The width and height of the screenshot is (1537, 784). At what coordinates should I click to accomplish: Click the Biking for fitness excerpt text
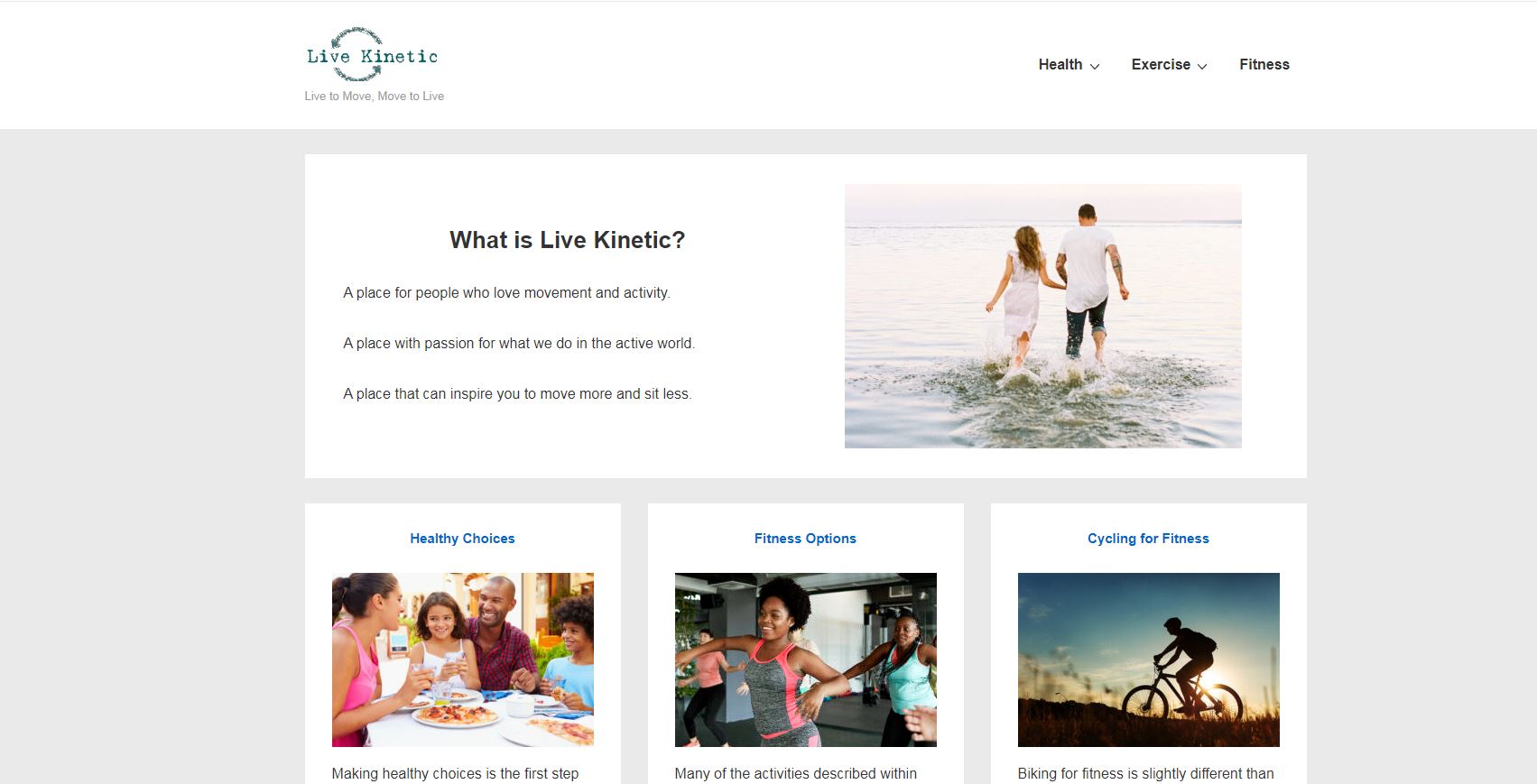(x=1145, y=774)
